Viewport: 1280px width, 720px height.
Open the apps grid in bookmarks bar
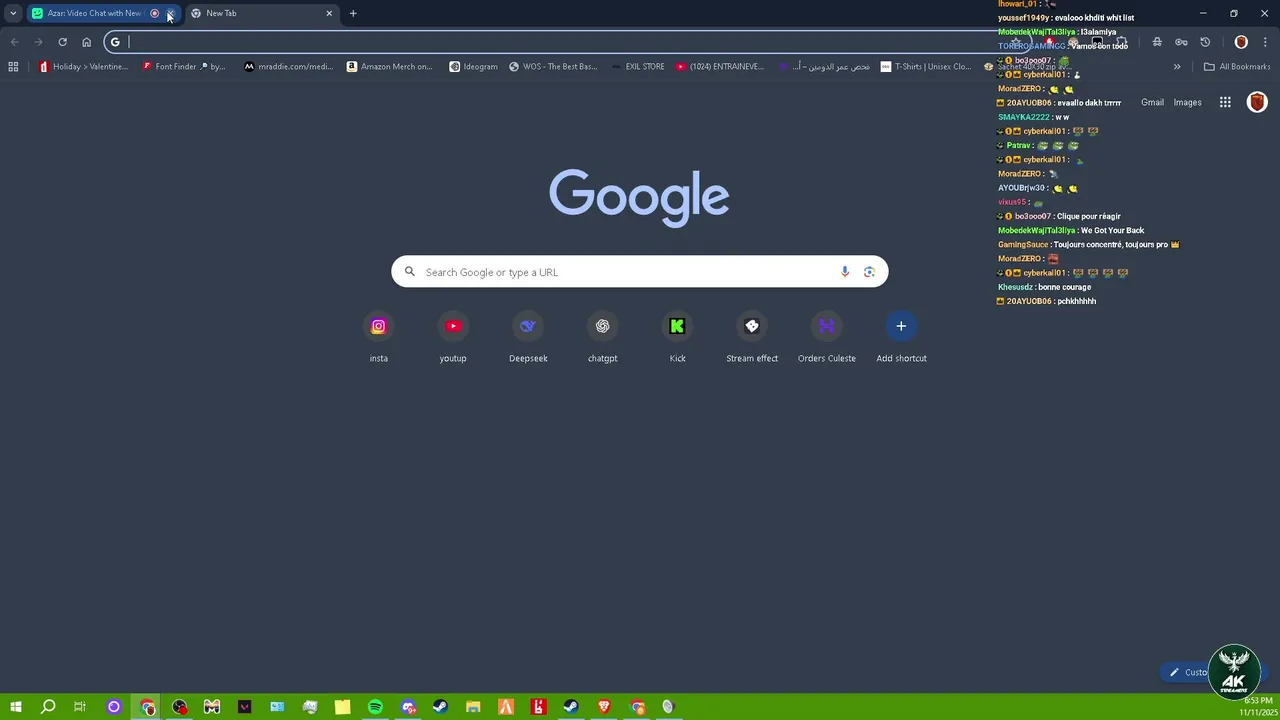[x=13, y=67]
